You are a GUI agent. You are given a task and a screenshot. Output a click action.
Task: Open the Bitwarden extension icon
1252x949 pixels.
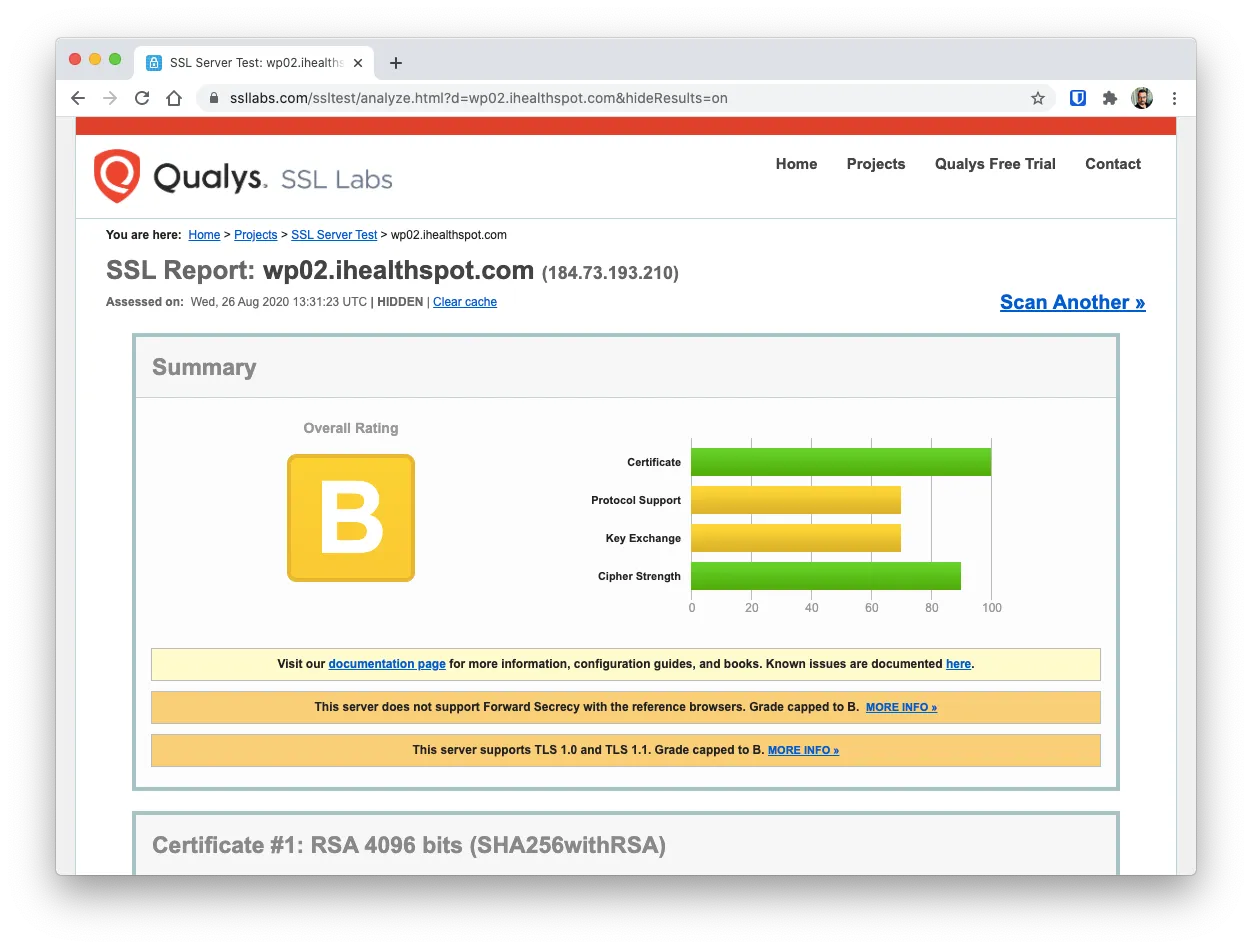pos(1078,98)
